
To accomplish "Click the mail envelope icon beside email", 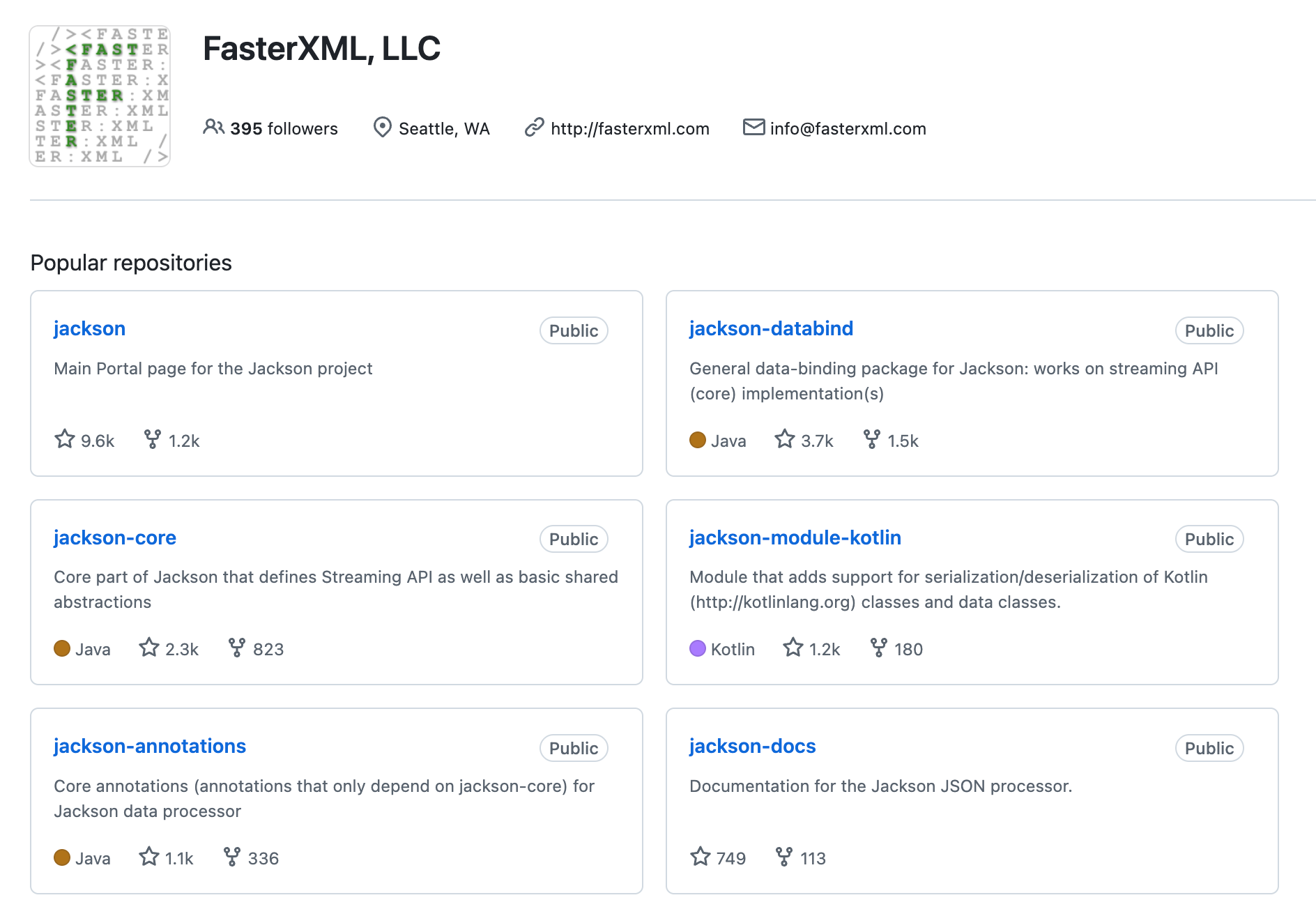I will coord(753,128).
